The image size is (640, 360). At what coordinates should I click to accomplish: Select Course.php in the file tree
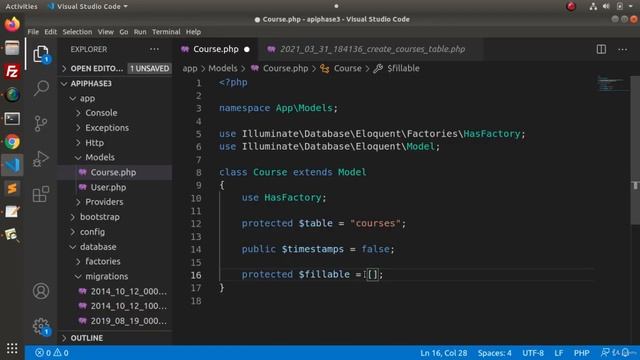116,173
